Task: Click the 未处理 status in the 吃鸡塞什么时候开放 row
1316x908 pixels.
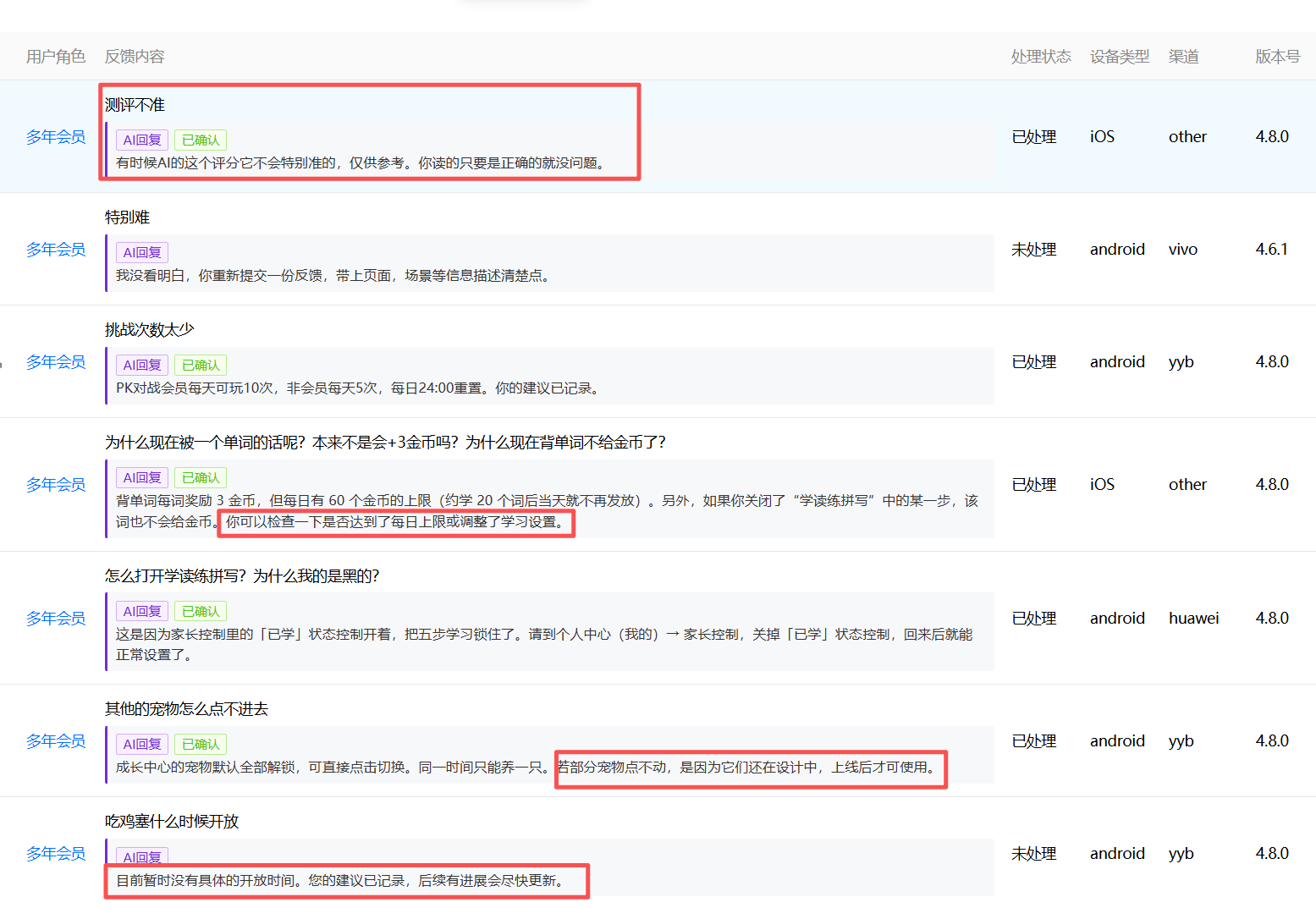Action: coord(1034,854)
